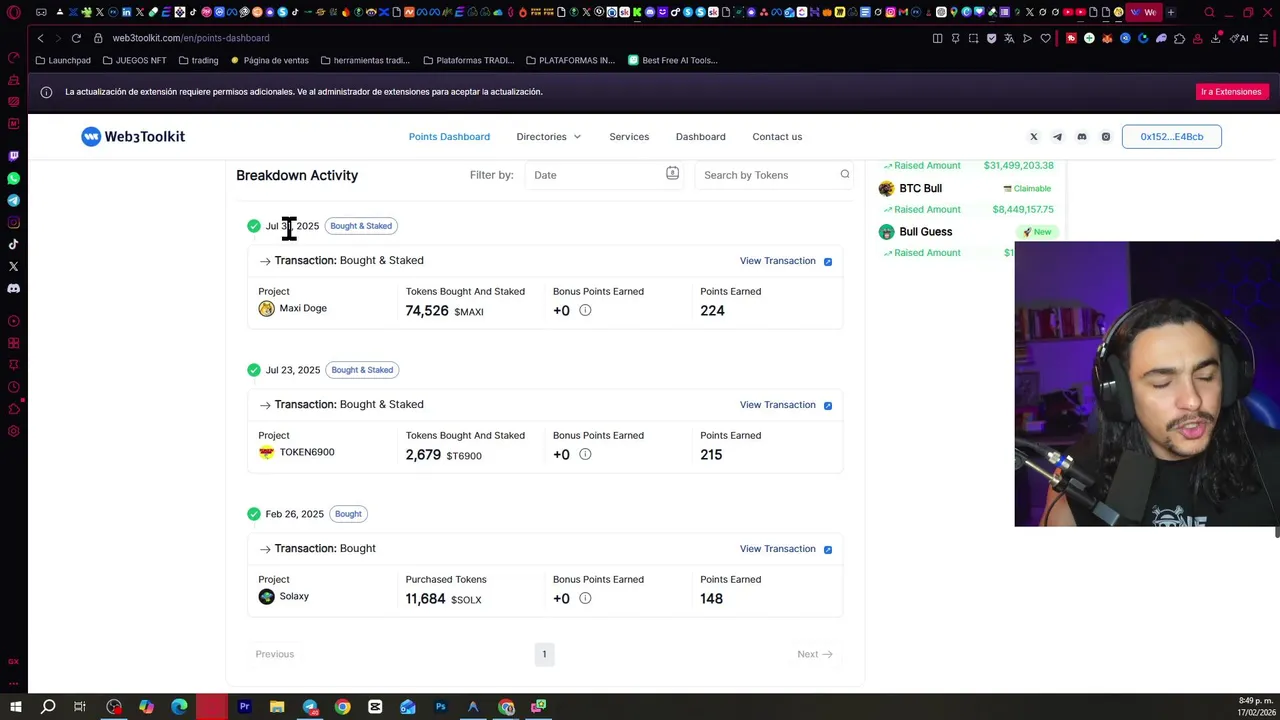1280x720 pixels.
Task: Click the Discord icon in Web3Toolkit header
Action: point(1082,137)
